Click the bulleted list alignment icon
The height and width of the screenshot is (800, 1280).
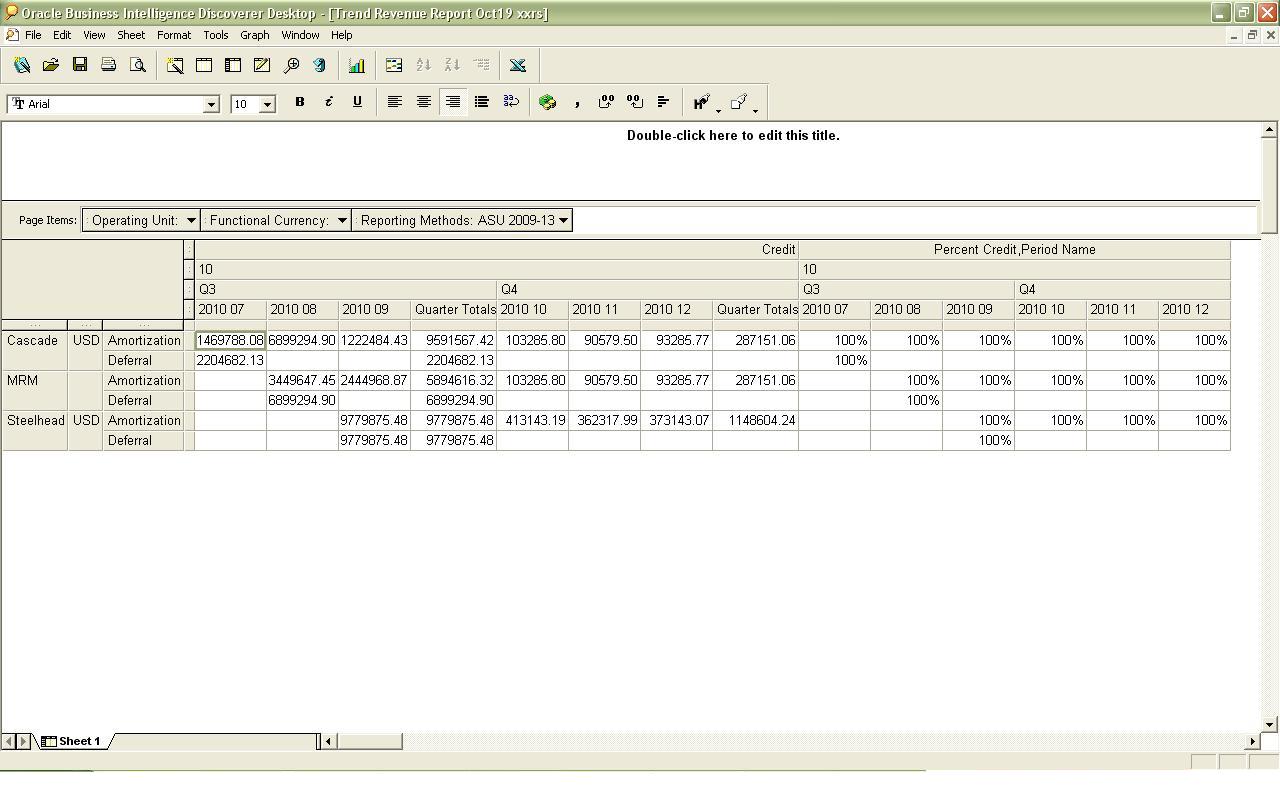(482, 102)
